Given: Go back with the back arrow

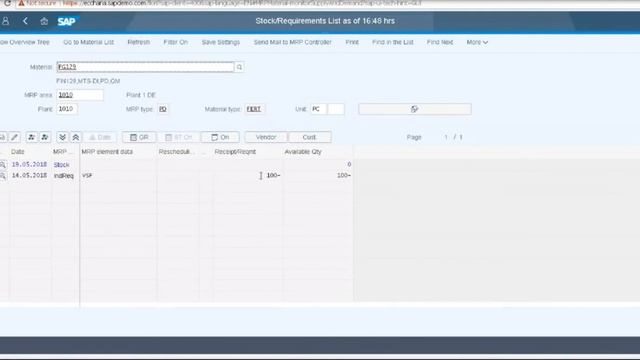Looking at the screenshot, I should 25,21.
